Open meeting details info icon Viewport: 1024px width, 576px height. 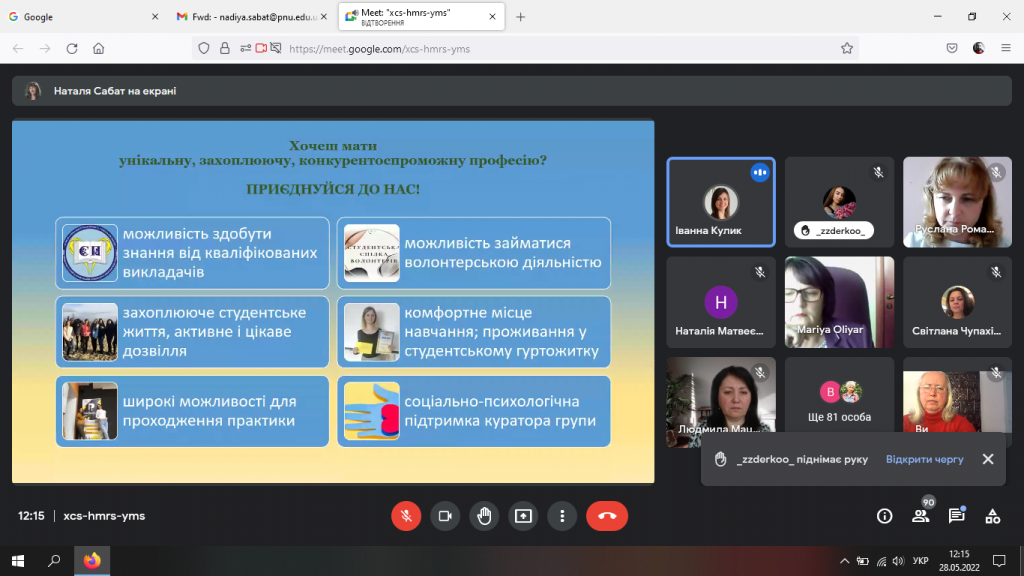click(x=884, y=516)
